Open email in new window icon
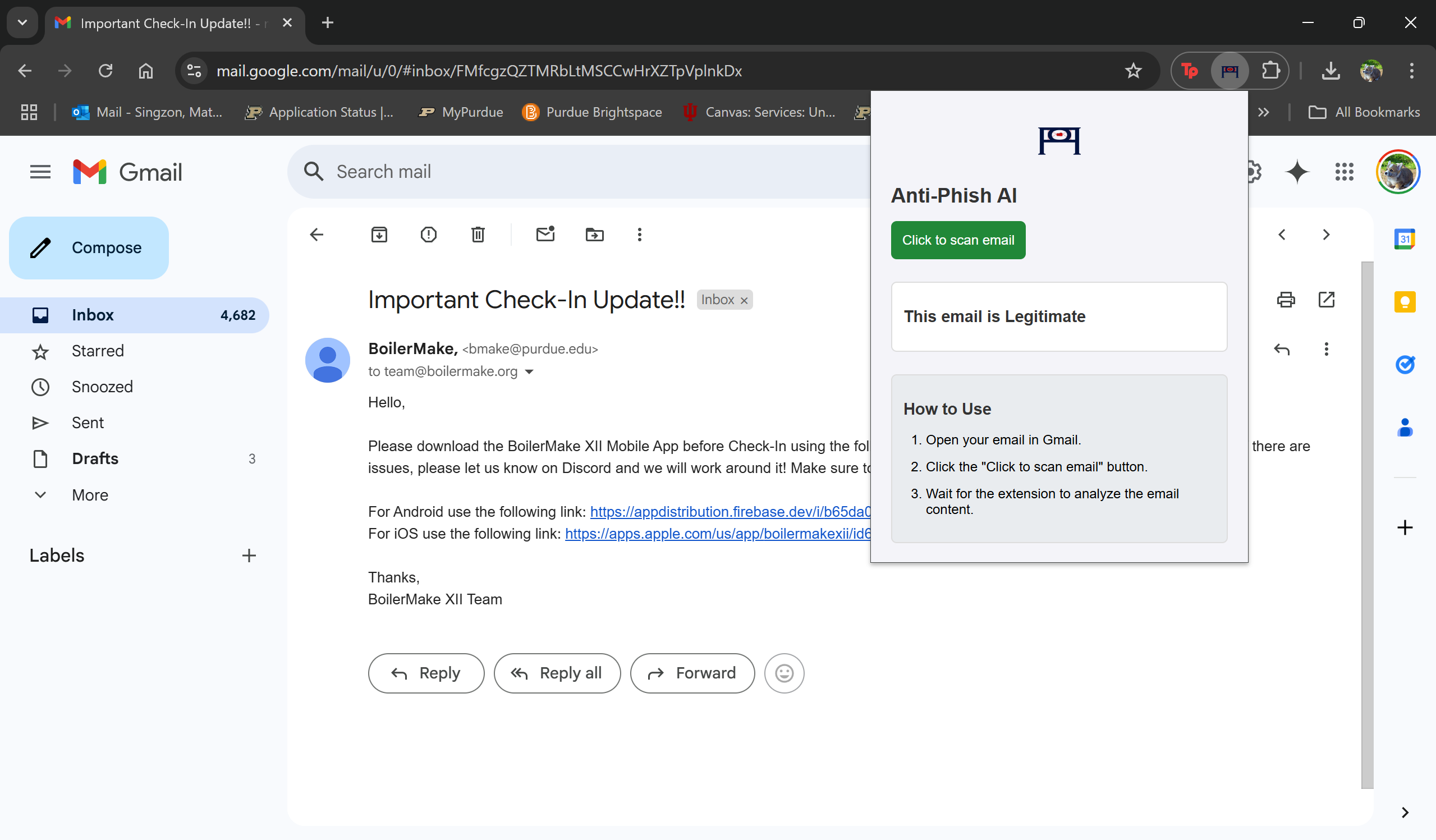 (1326, 300)
